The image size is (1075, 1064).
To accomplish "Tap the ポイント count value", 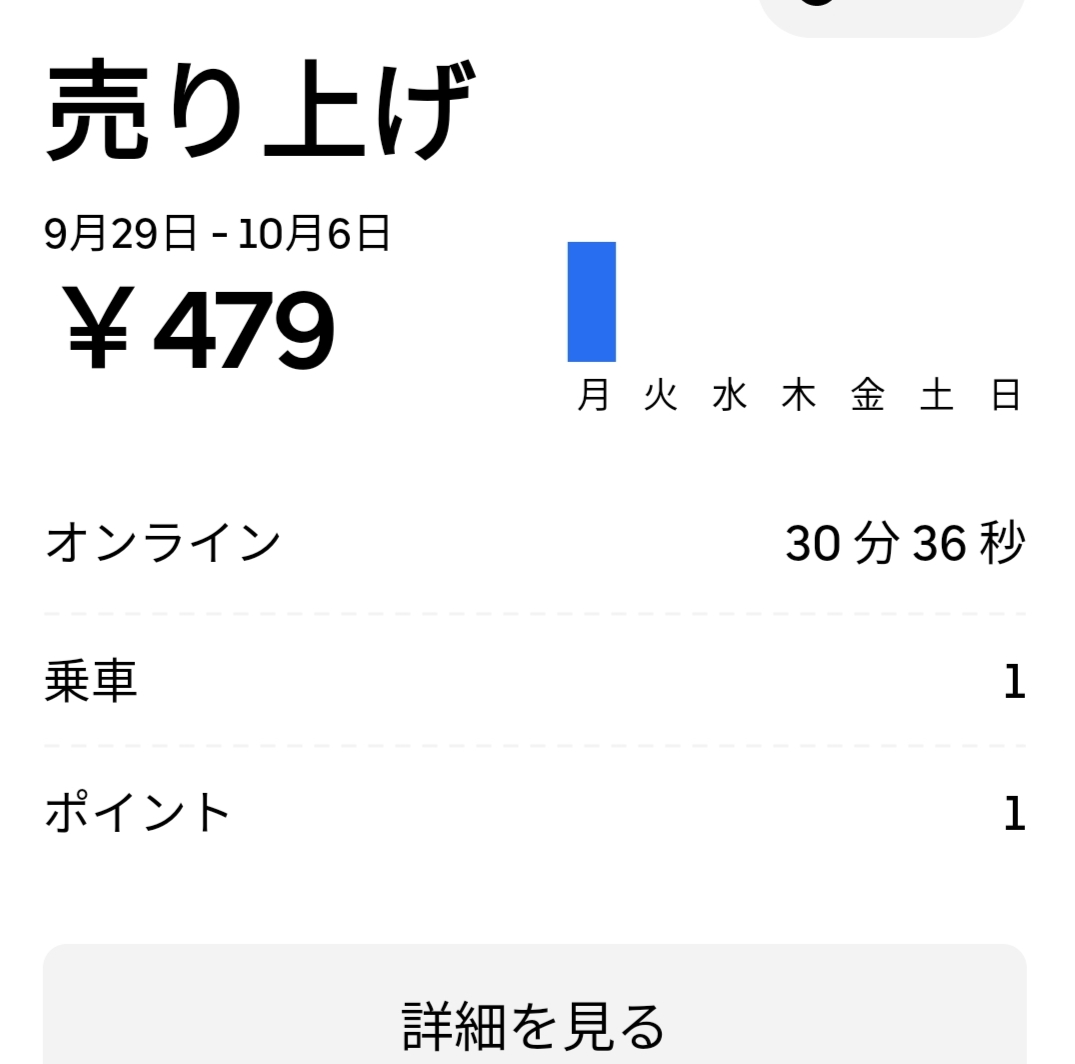I will coord(1014,813).
